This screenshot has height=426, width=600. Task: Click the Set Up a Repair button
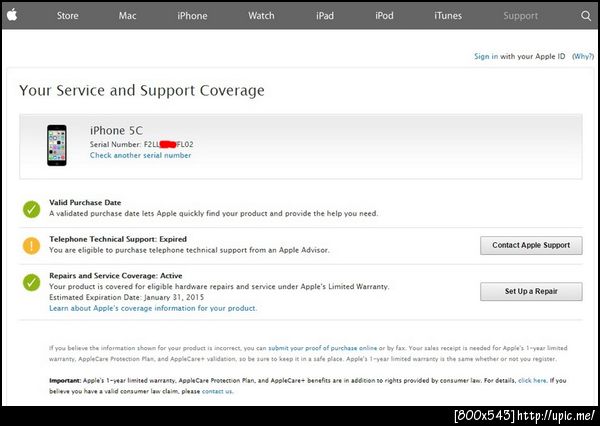531,291
